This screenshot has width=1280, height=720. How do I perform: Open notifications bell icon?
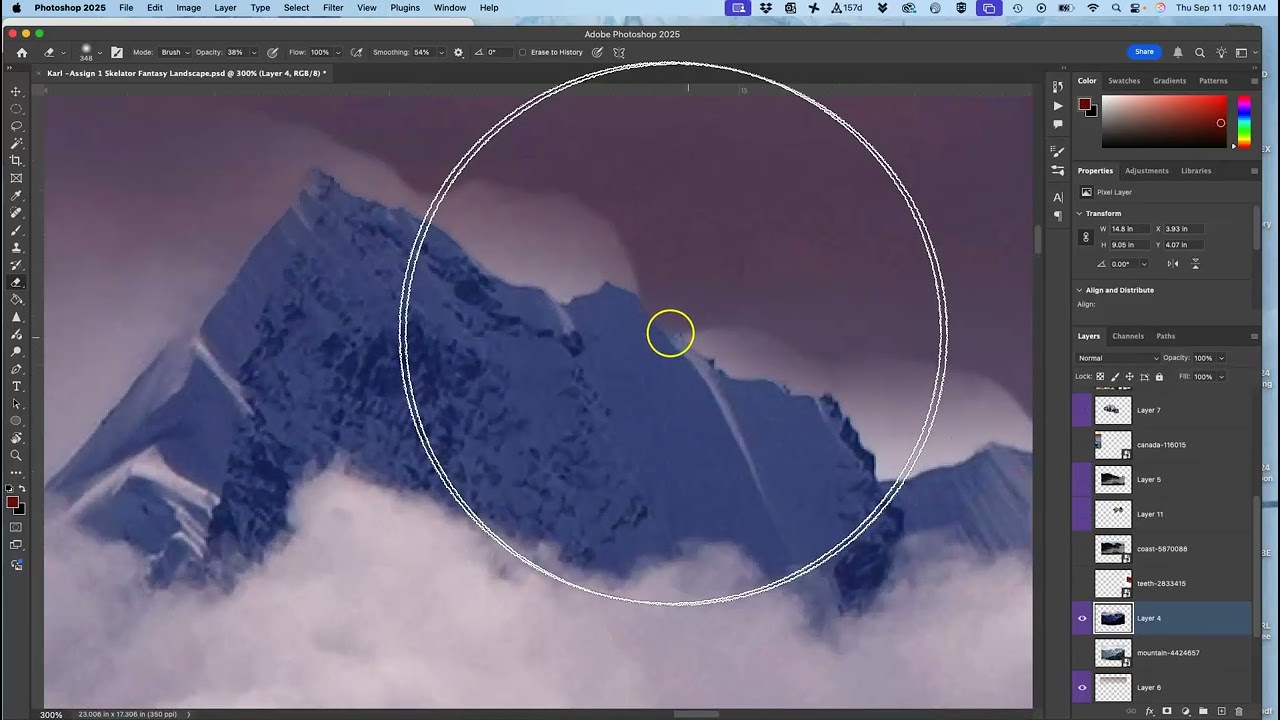(1178, 52)
